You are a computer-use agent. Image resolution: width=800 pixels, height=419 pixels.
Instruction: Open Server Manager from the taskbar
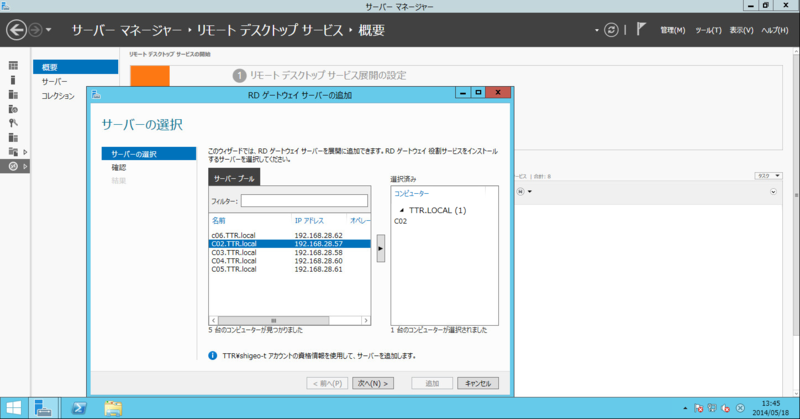43,408
